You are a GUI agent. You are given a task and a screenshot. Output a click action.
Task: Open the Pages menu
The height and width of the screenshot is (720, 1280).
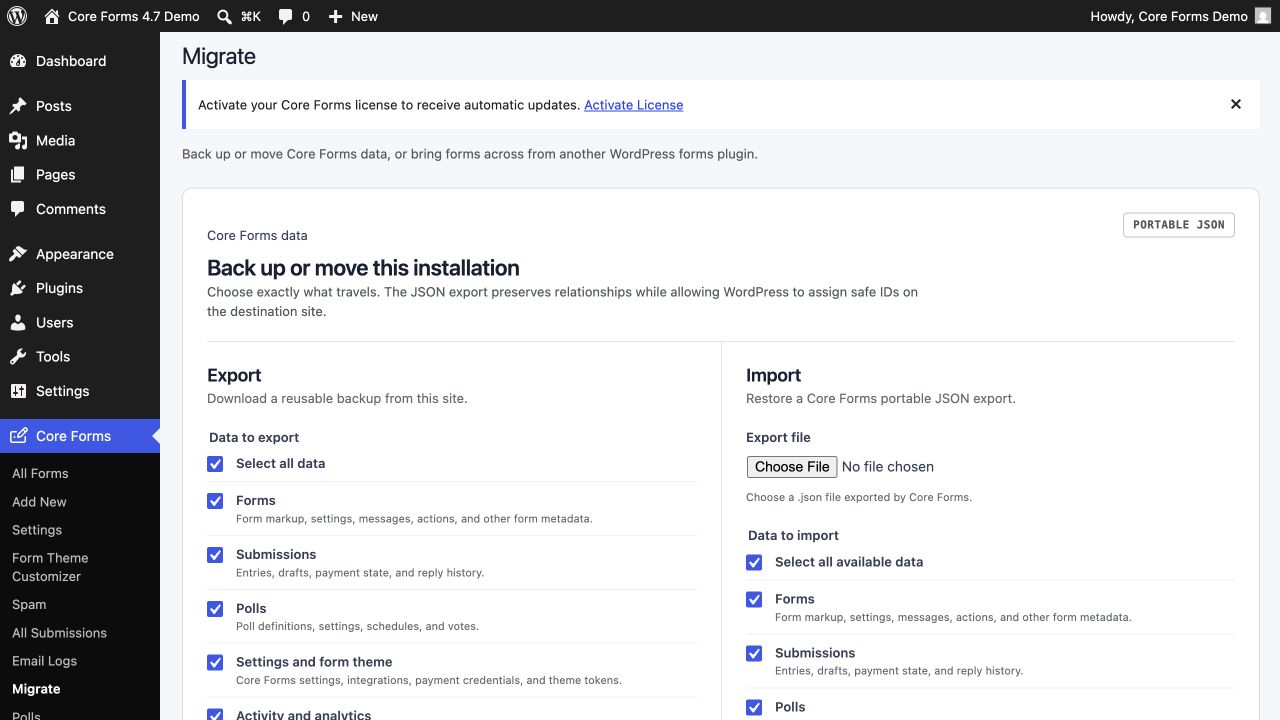[56, 175]
